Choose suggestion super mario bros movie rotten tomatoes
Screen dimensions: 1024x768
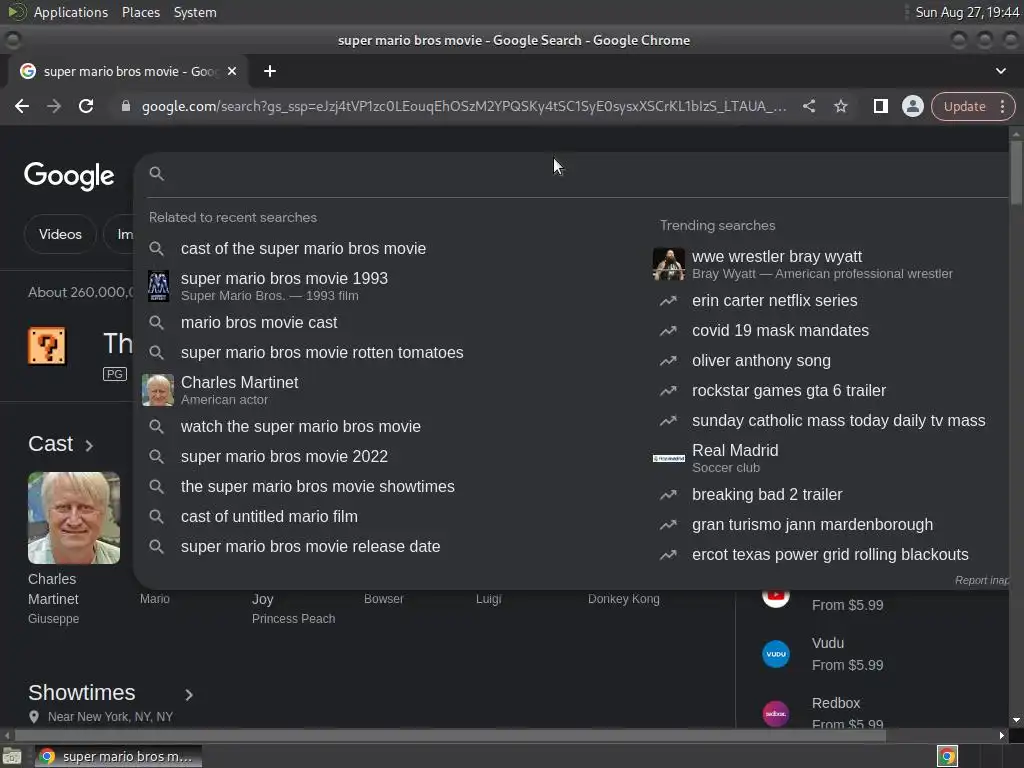pyautogui.click(x=322, y=353)
